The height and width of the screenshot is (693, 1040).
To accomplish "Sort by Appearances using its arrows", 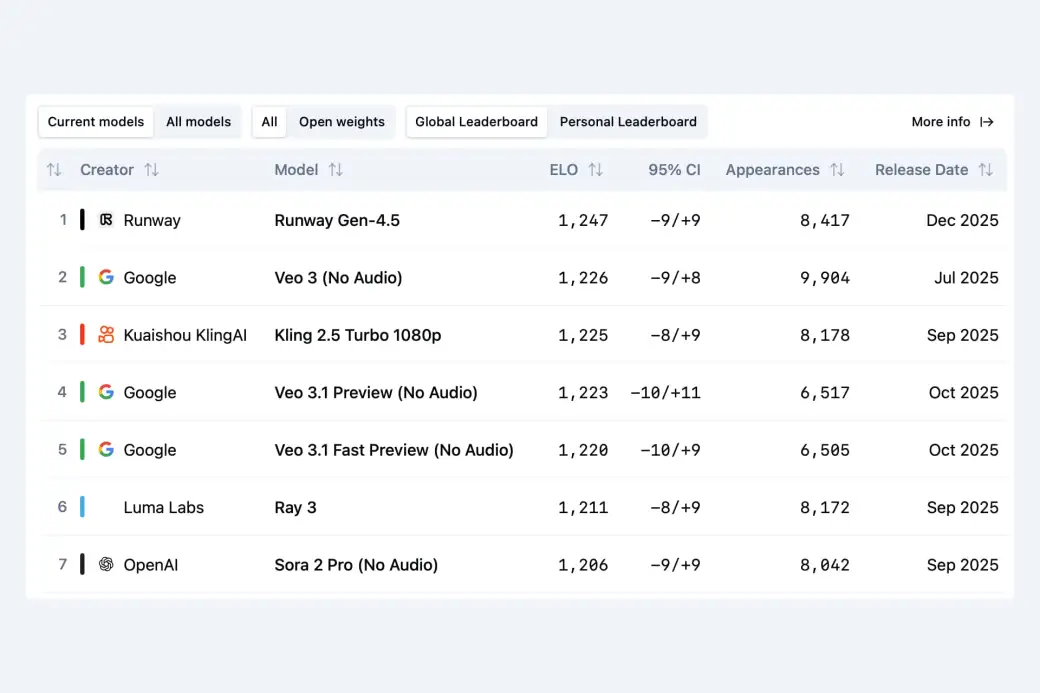I will [x=837, y=170].
